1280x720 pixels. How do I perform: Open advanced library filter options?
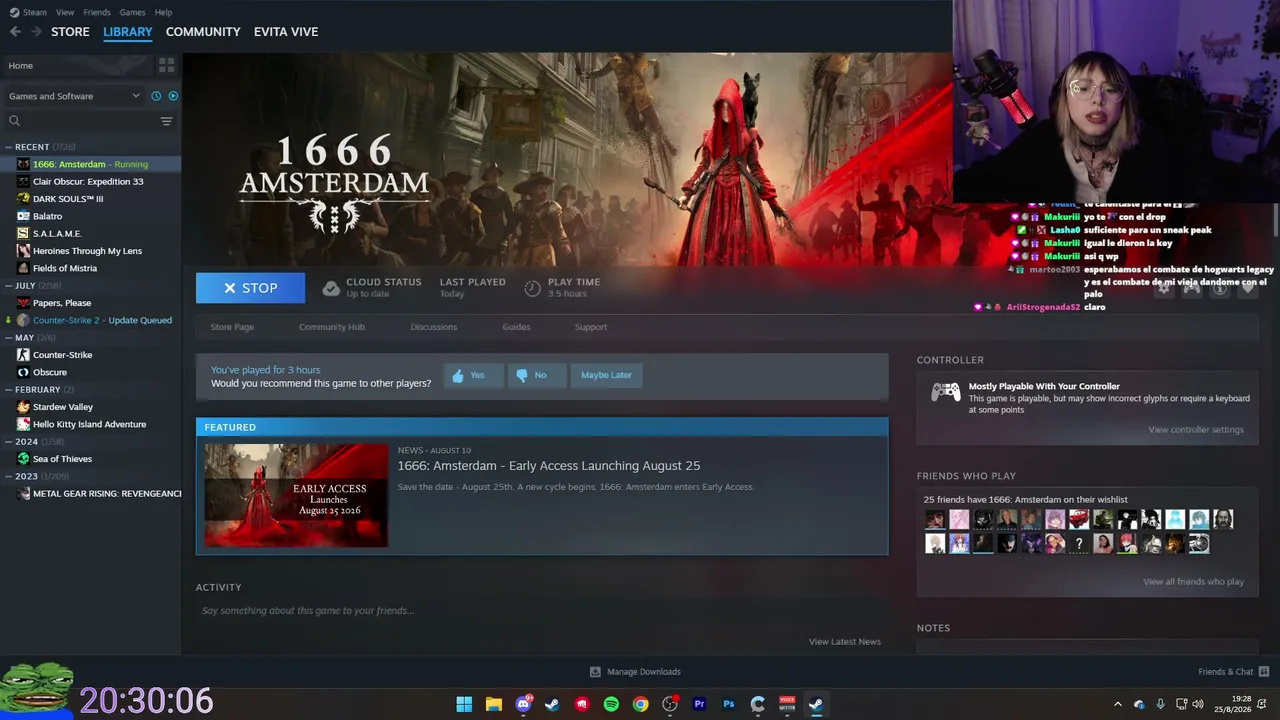(x=166, y=121)
